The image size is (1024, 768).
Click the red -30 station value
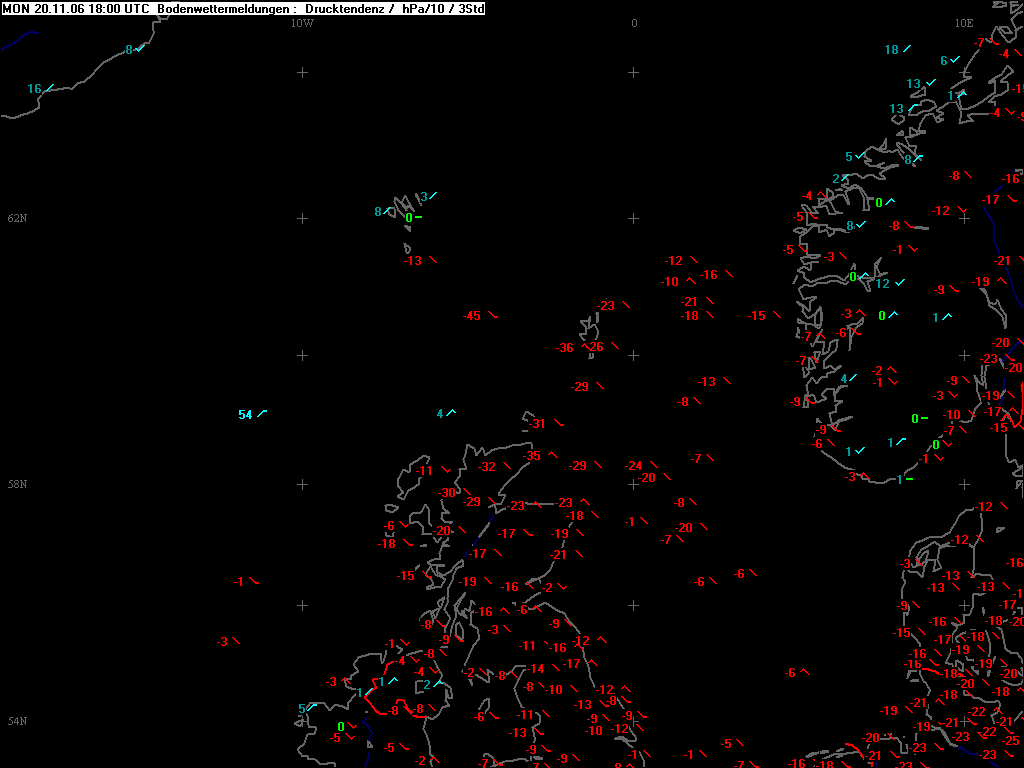[x=447, y=493]
